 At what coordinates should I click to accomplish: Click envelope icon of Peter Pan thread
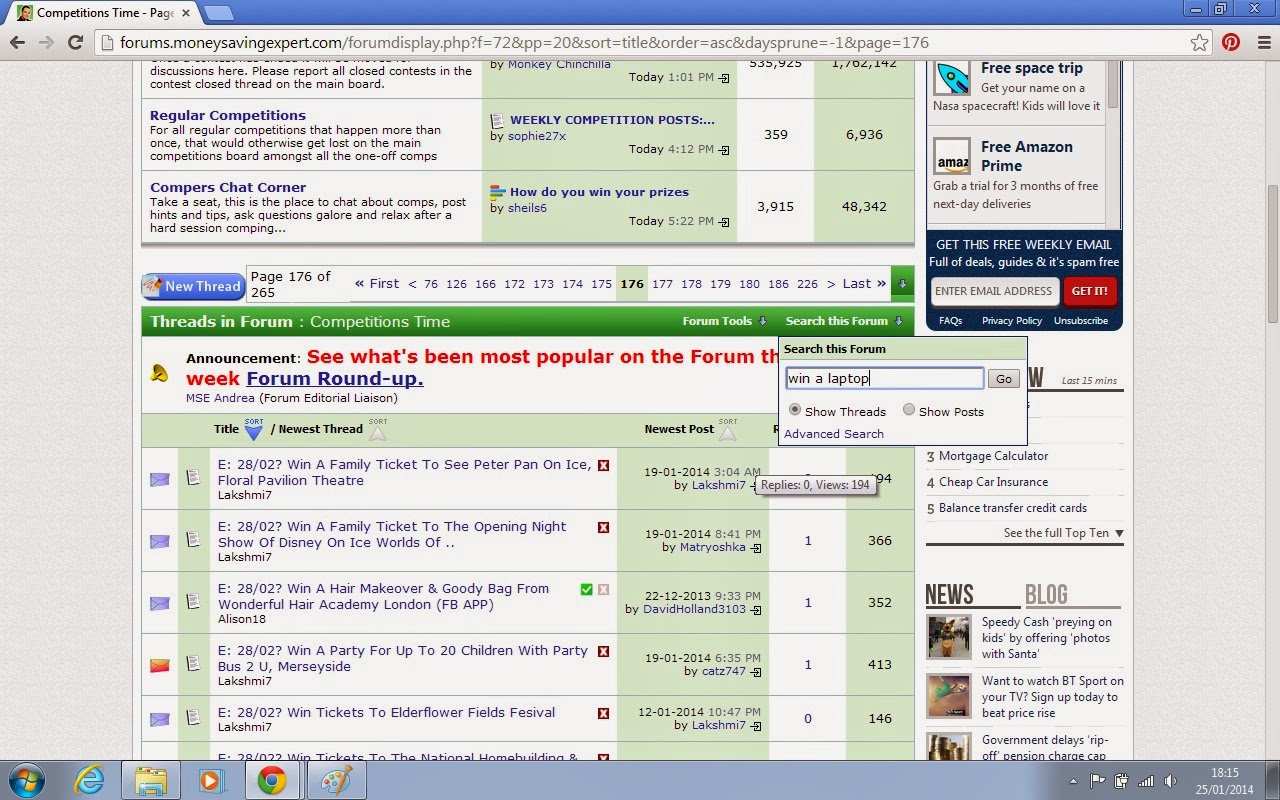pyautogui.click(x=160, y=479)
